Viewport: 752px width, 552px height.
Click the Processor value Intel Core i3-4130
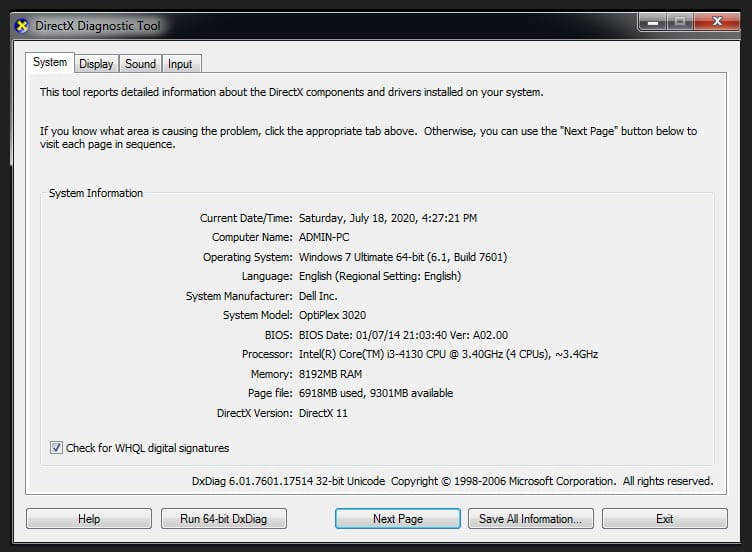[448, 354]
